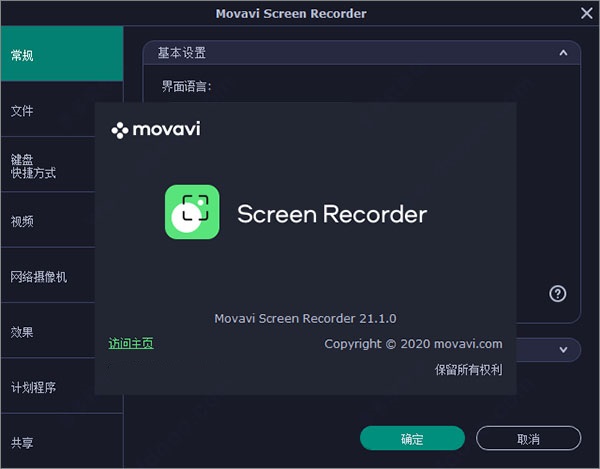The image size is (600, 469).
Task: Open the 常规 general settings tab
Action: [x=62, y=54]
